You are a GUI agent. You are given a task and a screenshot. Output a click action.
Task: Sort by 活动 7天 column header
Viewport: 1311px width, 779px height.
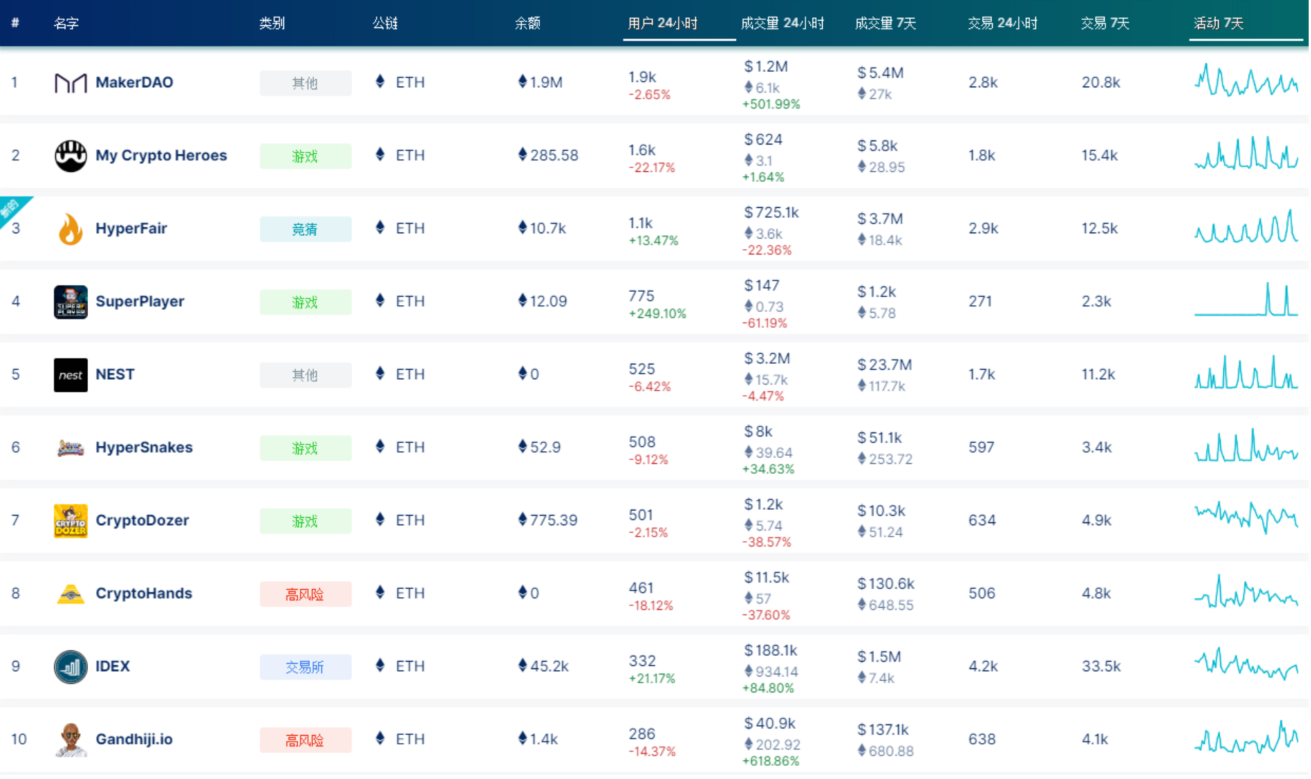[x=1219, y=23]
